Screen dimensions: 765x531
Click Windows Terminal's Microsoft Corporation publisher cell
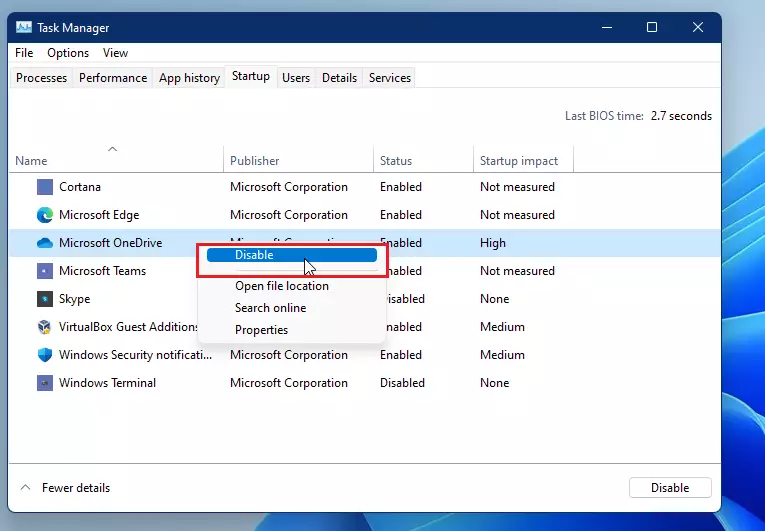coord(289,383)
